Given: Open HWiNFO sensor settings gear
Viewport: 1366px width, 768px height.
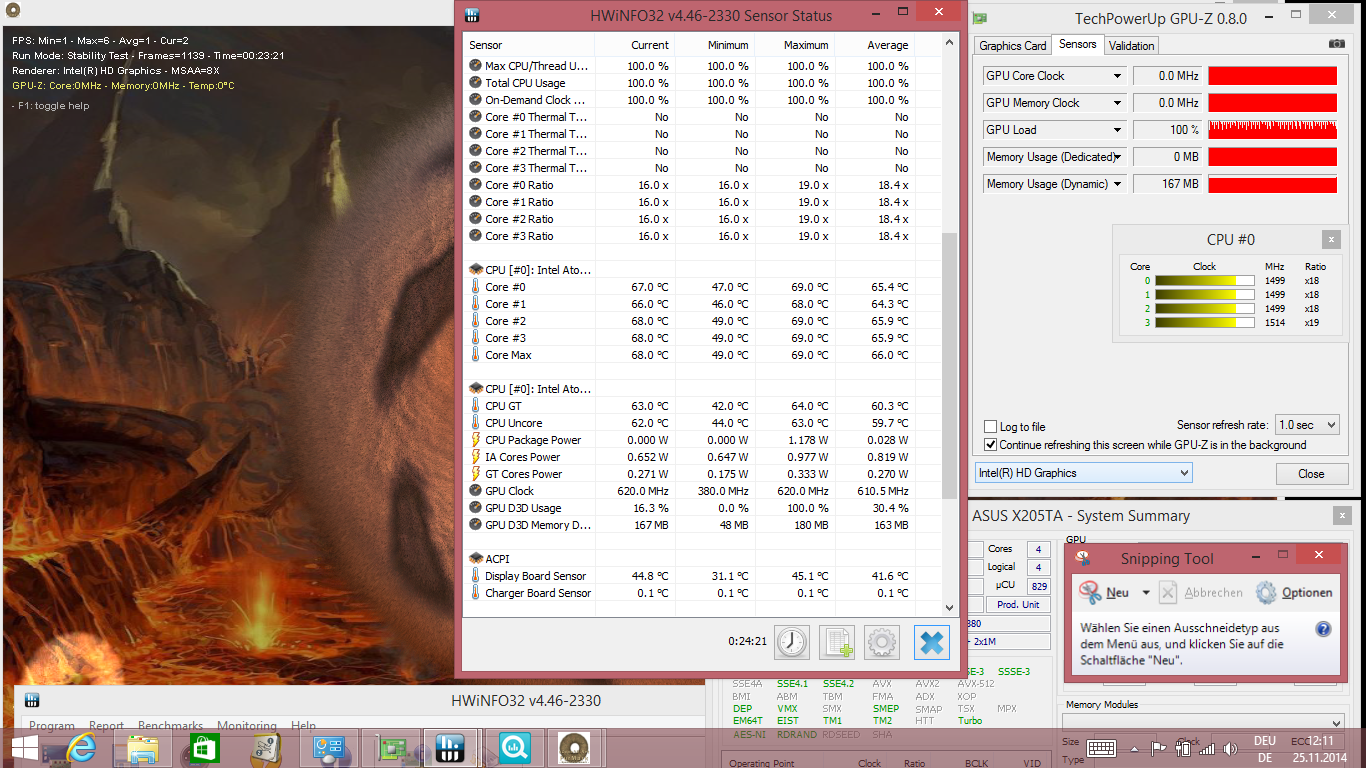Looking at the screenshot, I should click(882, 642).
